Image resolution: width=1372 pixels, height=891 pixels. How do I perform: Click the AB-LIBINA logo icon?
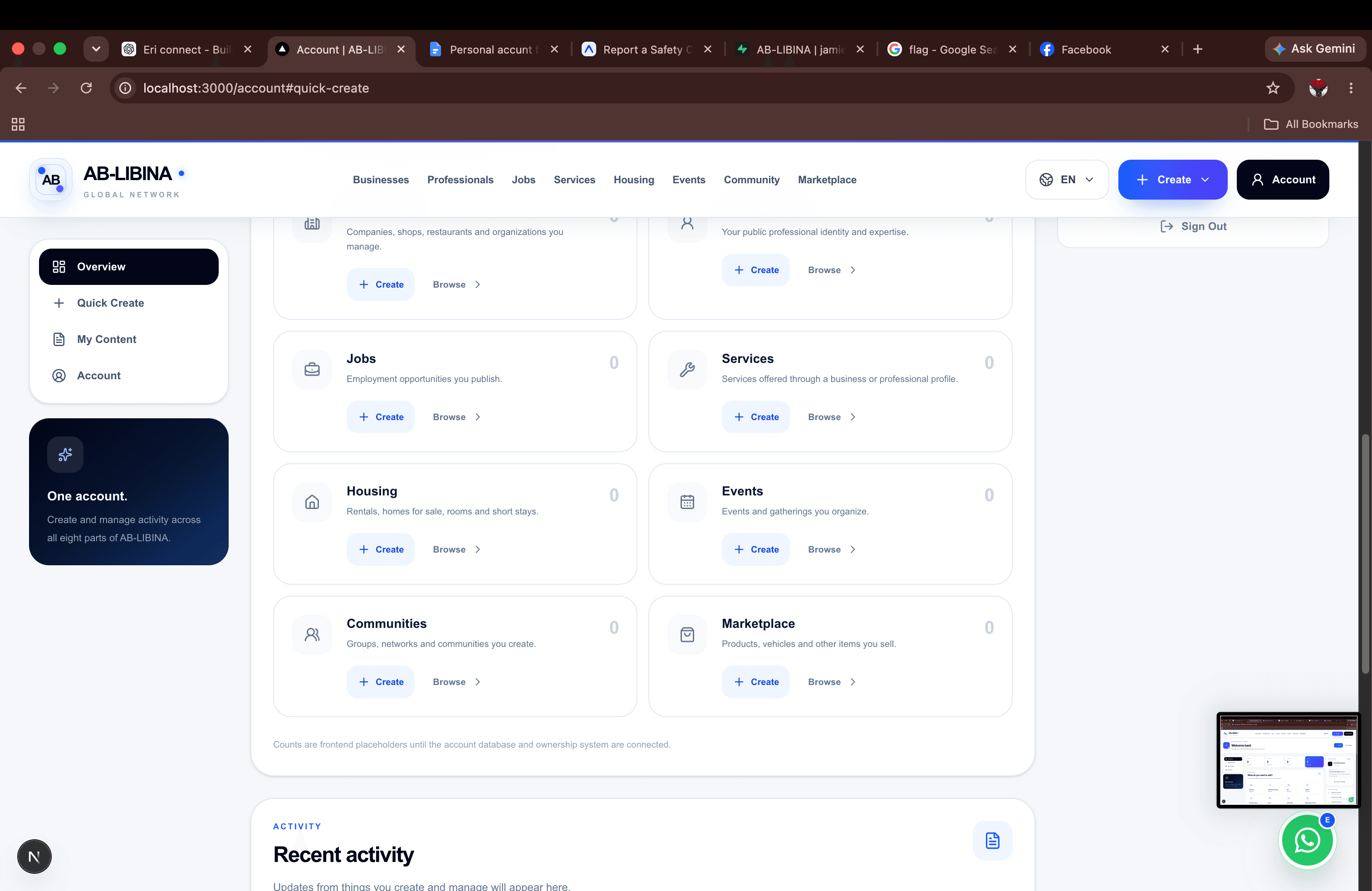click(51, 180)
